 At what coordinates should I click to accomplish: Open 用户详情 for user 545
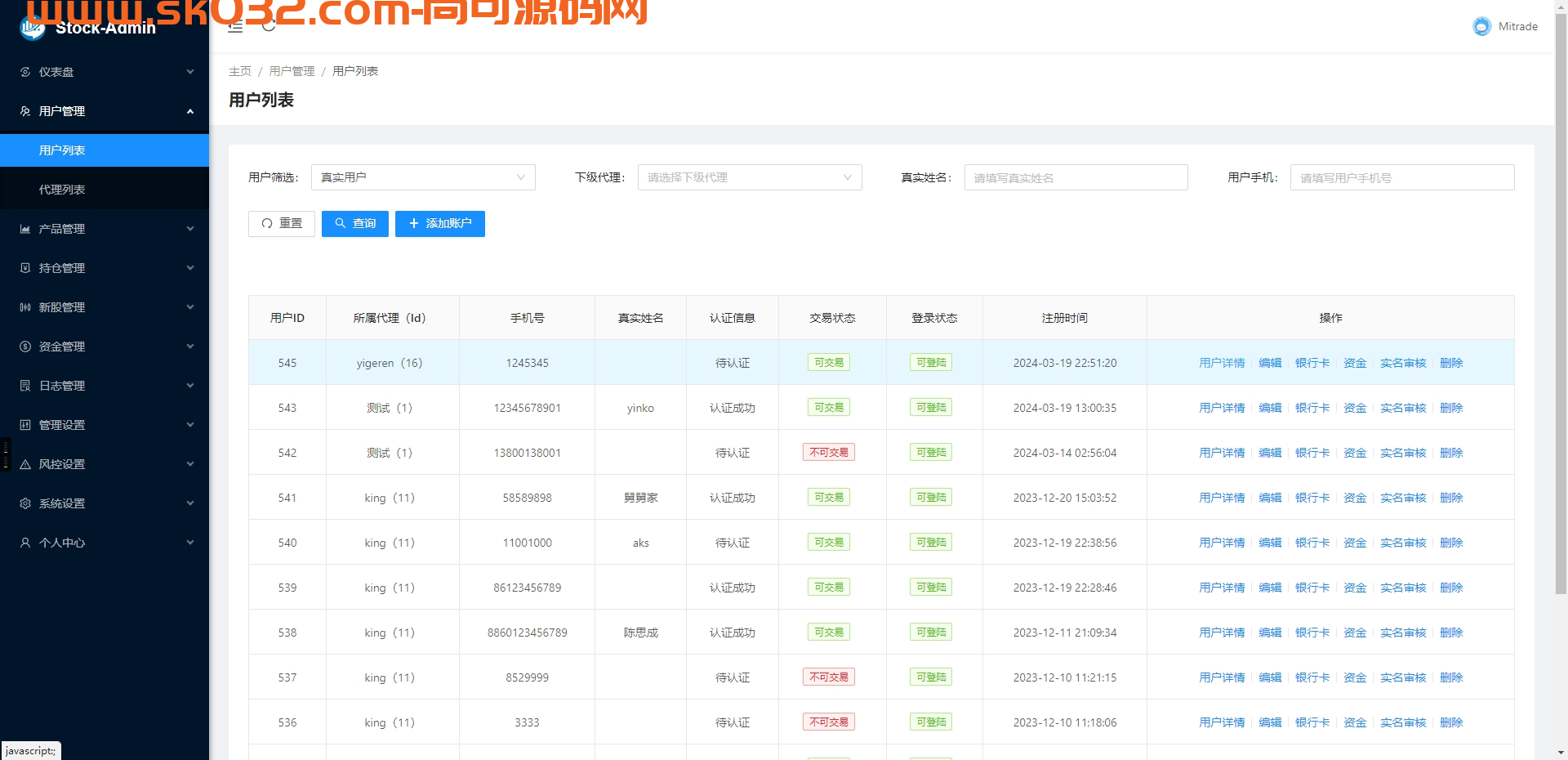[1222, 363]
